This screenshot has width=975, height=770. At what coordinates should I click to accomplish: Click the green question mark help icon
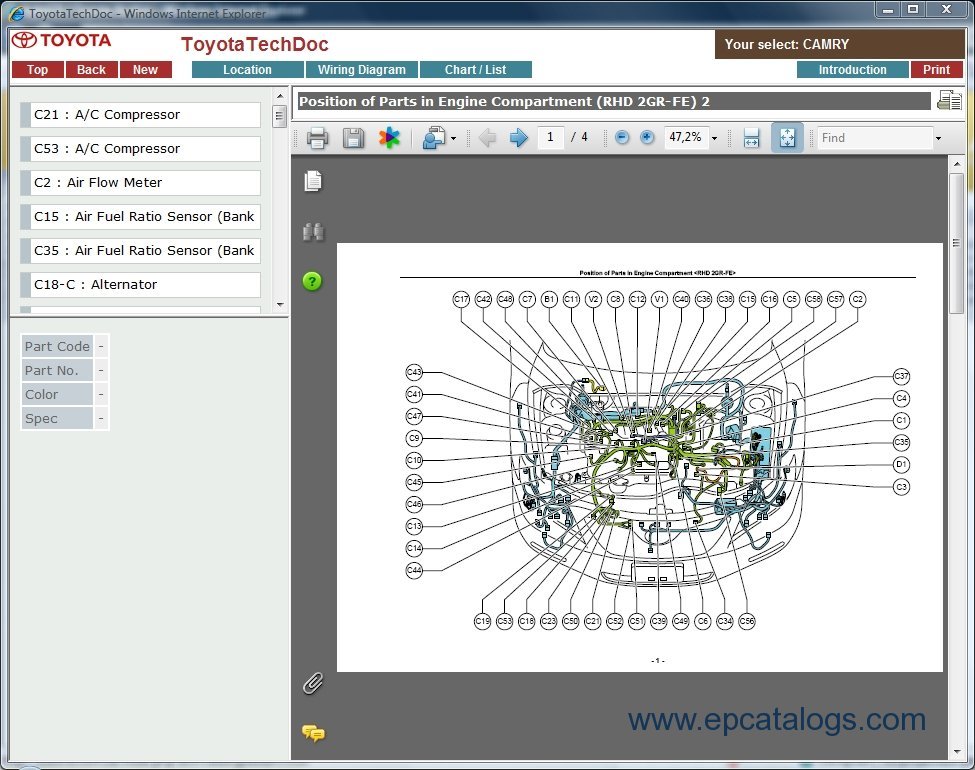click(312, 281)
